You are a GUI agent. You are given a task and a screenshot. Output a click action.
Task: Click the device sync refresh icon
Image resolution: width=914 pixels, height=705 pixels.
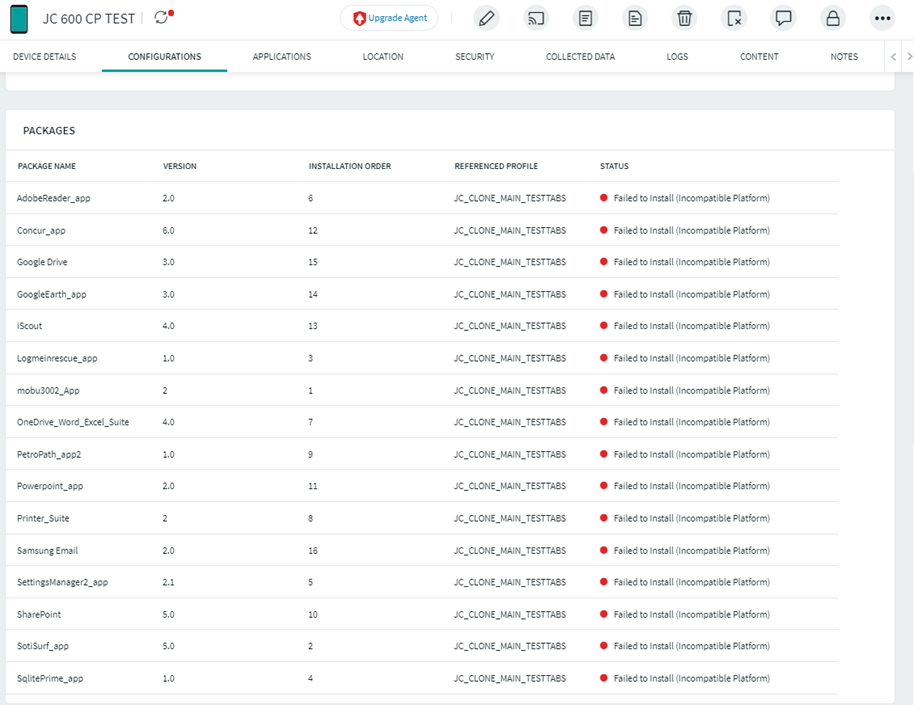click(162, 18)
